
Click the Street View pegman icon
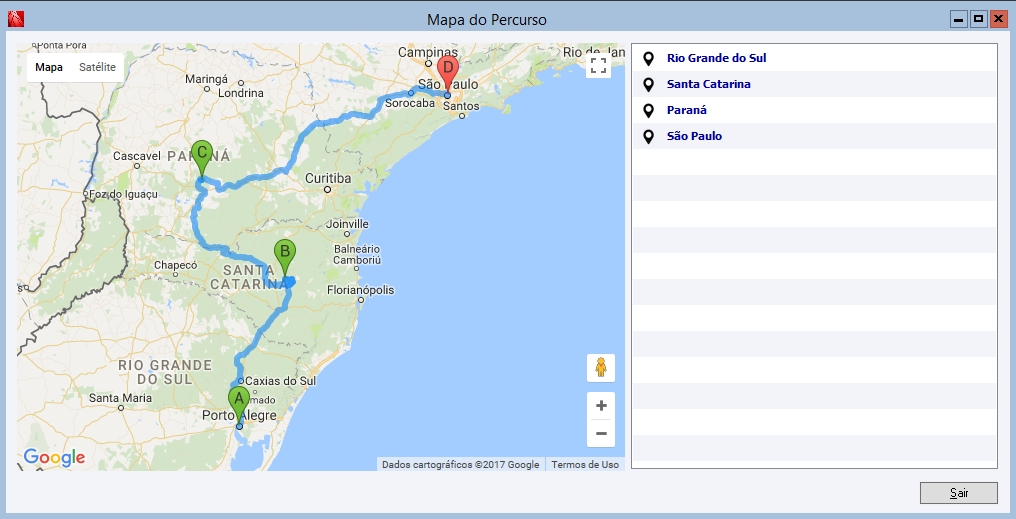(601, 367)
